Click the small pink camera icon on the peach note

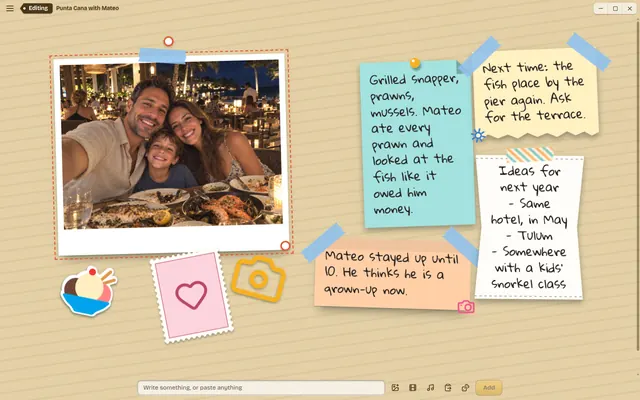click(x=466, y=307)
